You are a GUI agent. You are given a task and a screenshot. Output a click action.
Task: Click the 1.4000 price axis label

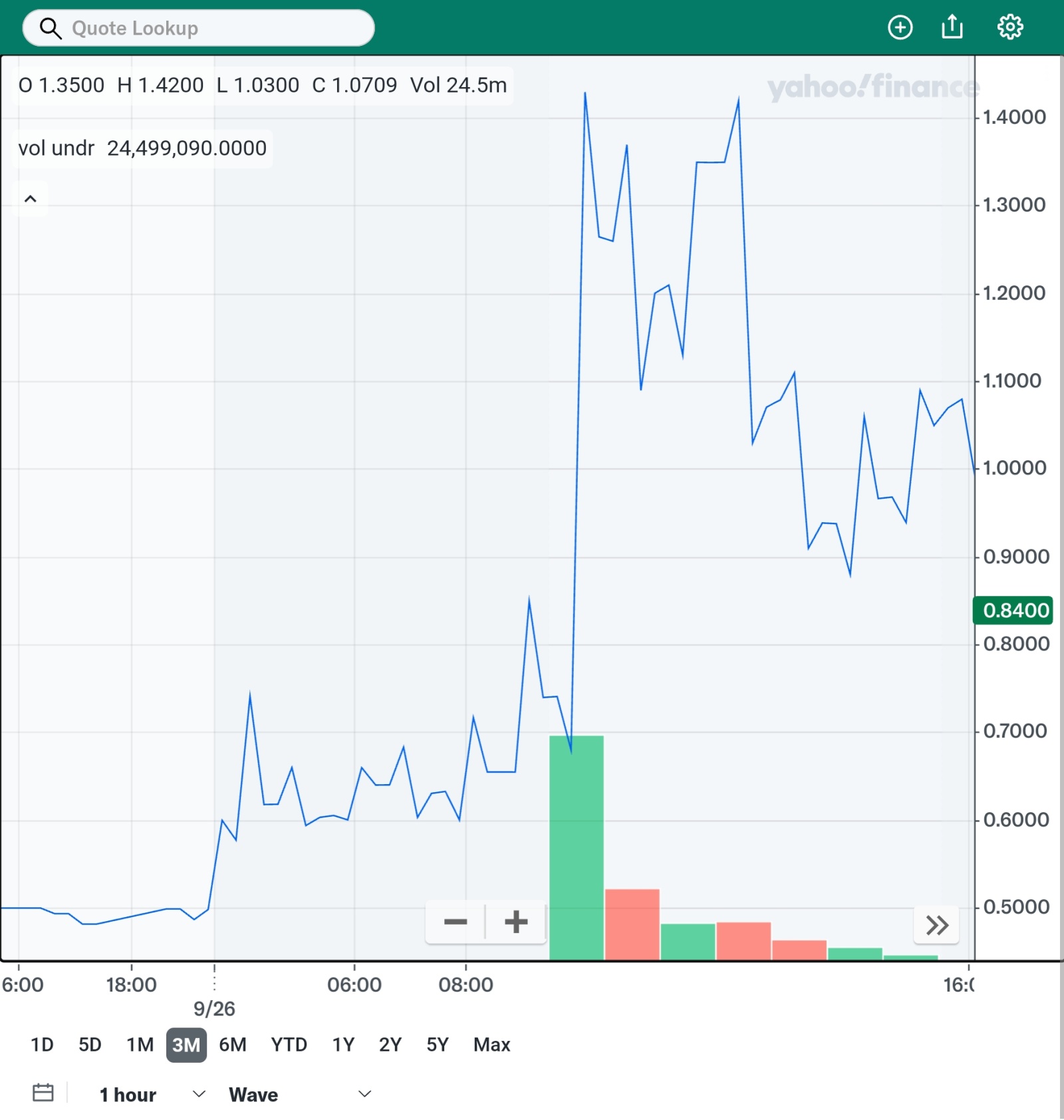[1014, 117]
